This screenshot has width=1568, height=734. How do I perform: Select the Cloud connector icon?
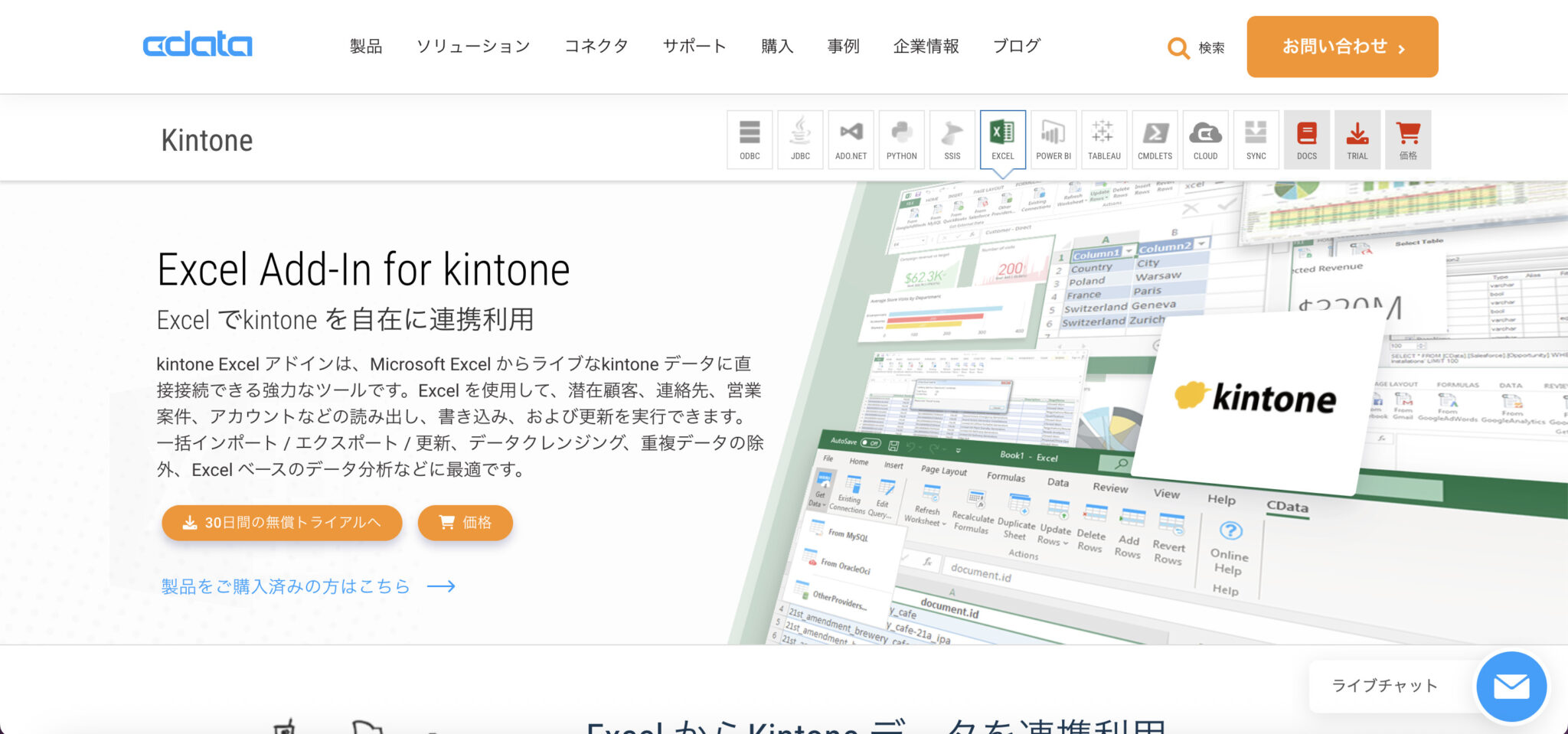(x=1204, y=139)
